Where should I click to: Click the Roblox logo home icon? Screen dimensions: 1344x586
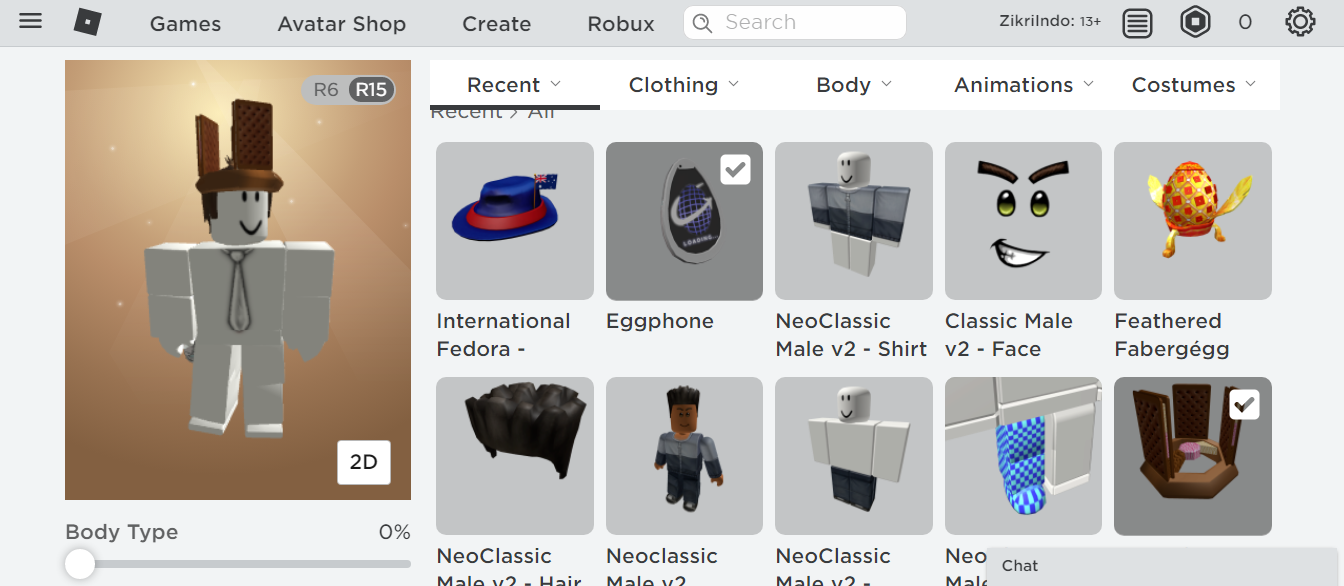pyautogui.click(x=88, y=22)
